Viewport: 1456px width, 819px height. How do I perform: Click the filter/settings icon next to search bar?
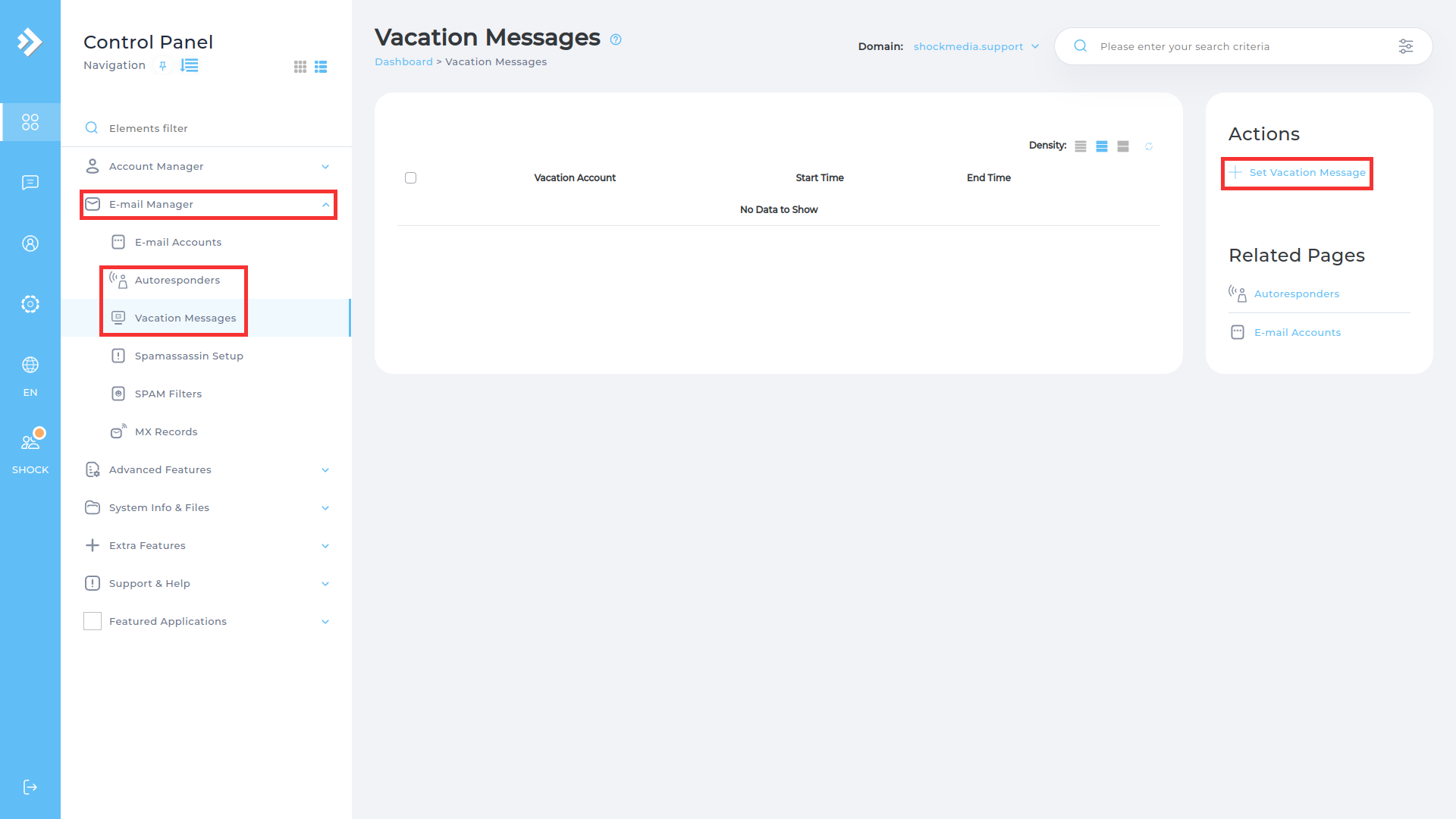[1406, 46]
